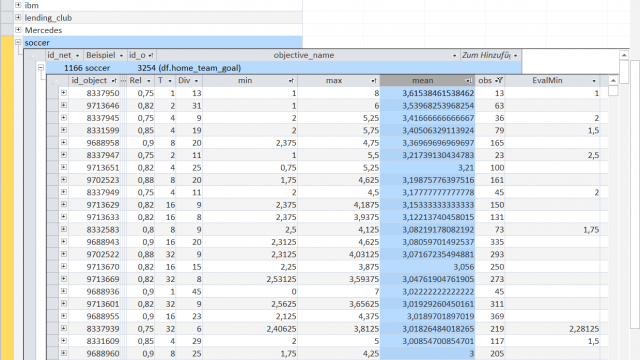Click the outer subdatasheet scroll-up arrow
Viewport: 640px width, 360px height.
pyautogui.click(x=624, y=55)
